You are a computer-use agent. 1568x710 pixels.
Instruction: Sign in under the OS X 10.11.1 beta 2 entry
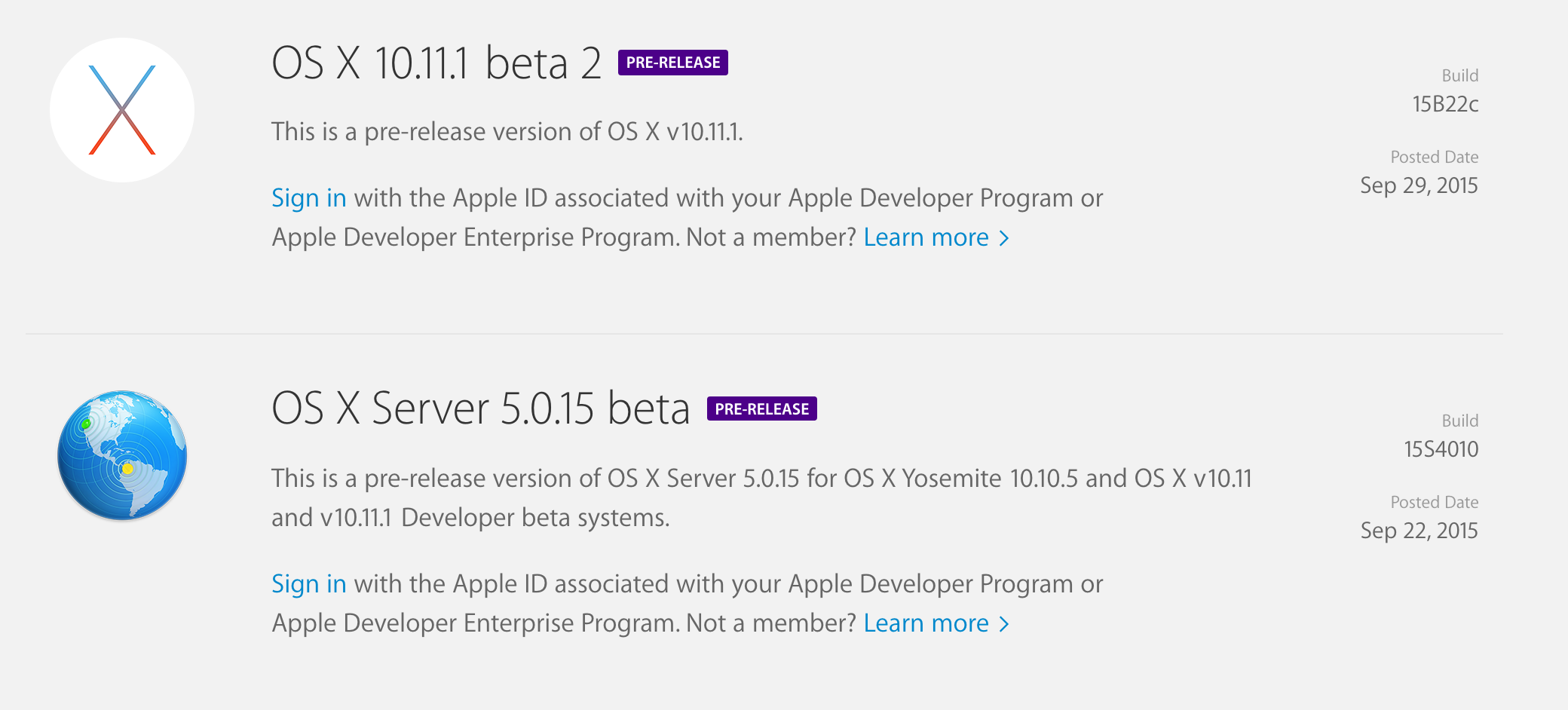point(308,198)
